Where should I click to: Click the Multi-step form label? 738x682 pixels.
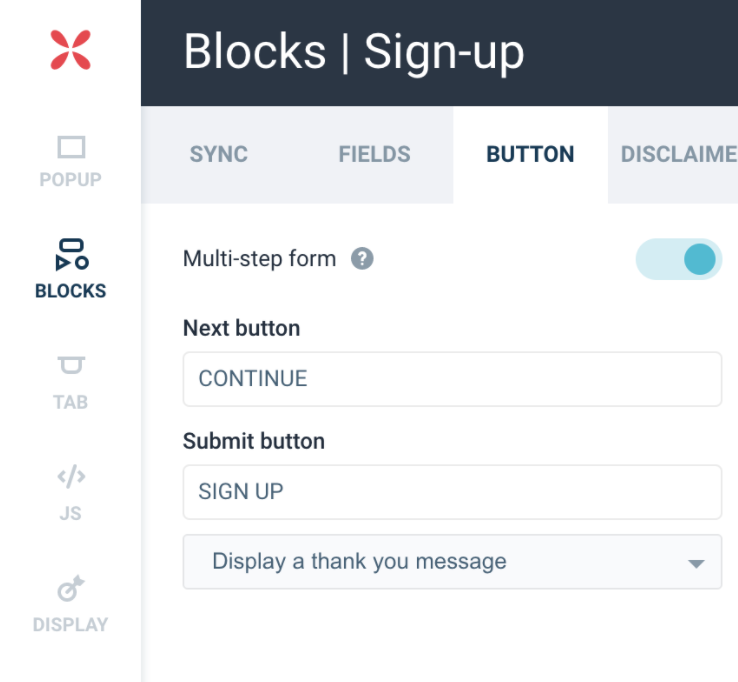coord(259,259)
